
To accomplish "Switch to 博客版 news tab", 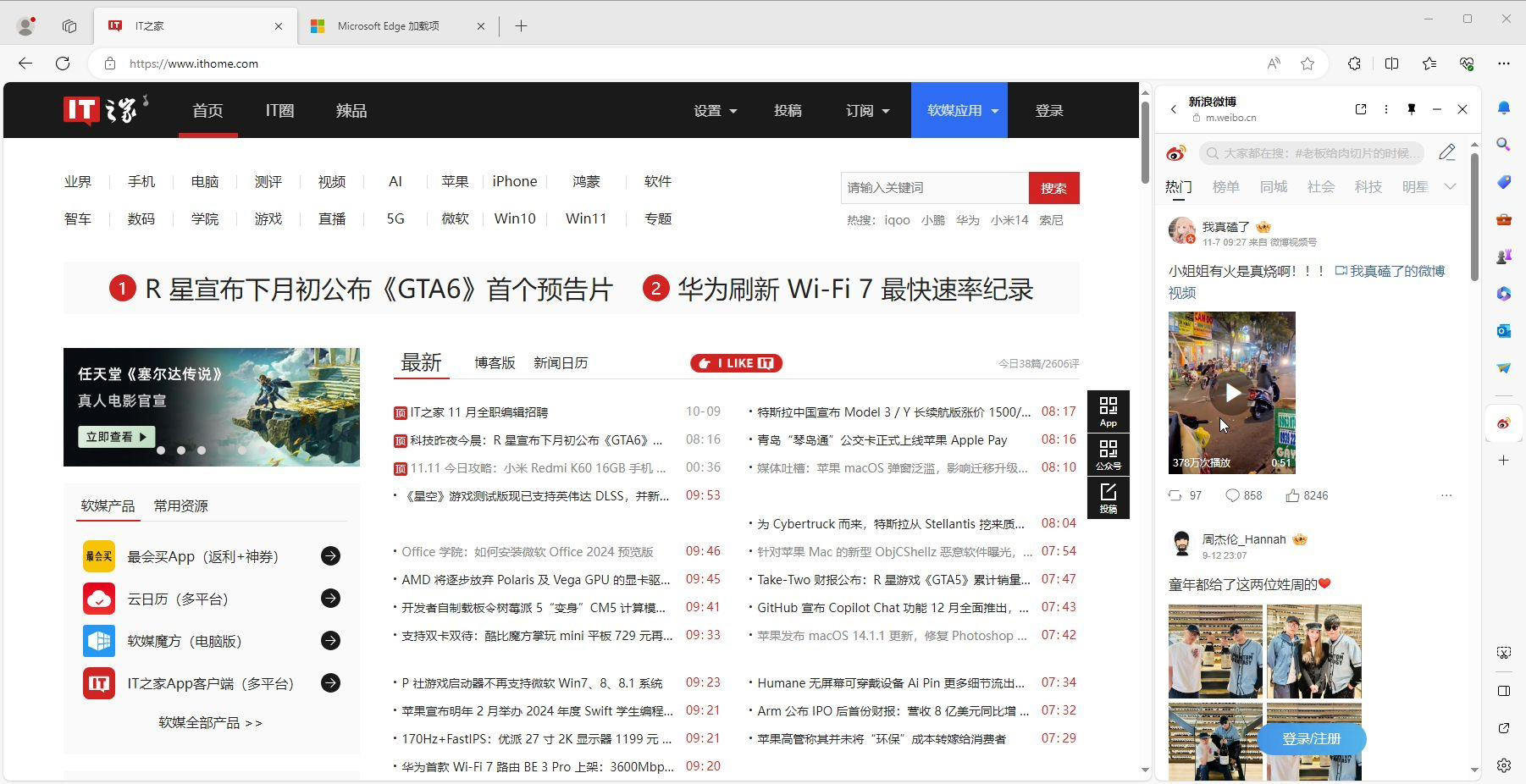I will [495, 362].
